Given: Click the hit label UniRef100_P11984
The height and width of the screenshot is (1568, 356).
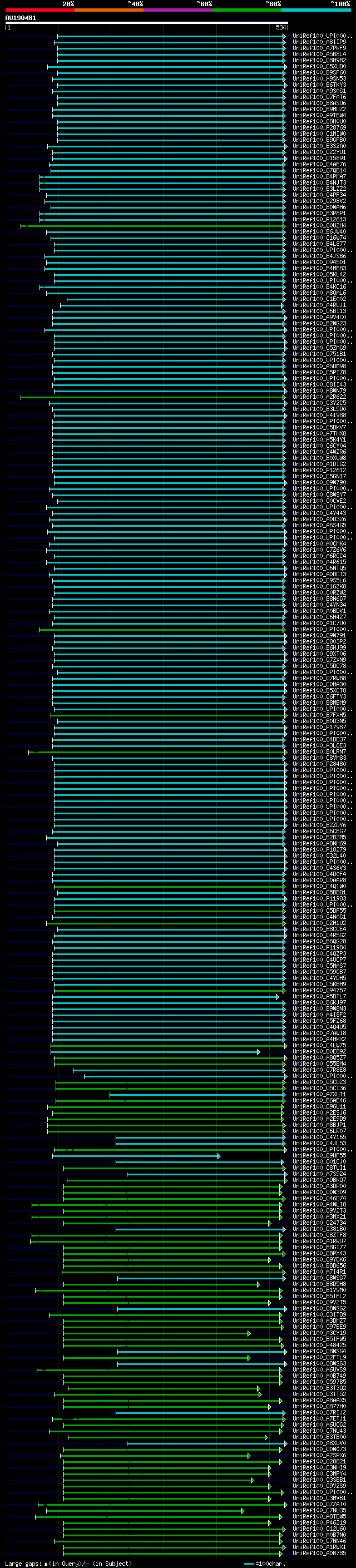Looking at the screenshot, I should 319,947.
